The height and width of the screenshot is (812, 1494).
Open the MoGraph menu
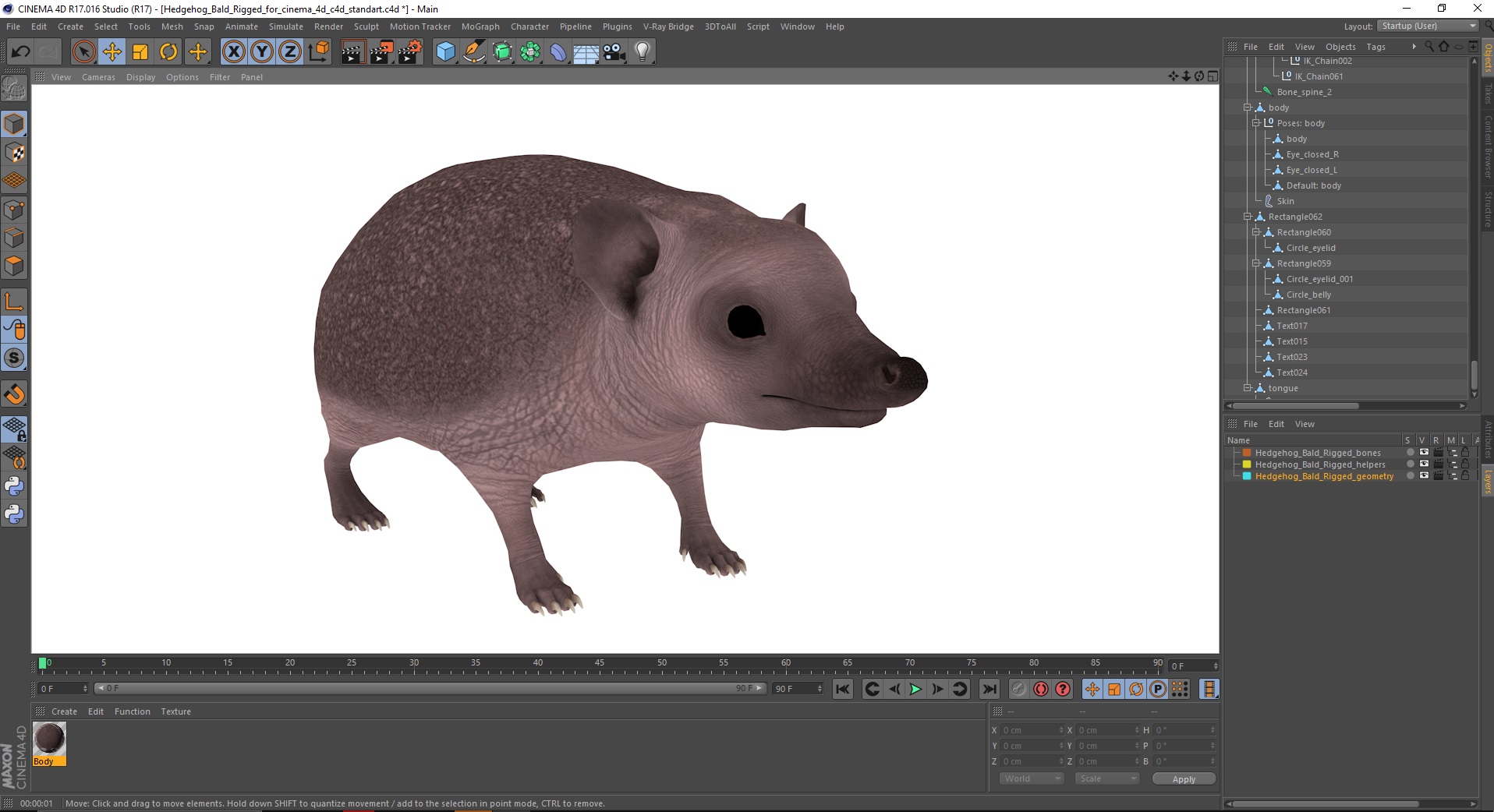480,26
